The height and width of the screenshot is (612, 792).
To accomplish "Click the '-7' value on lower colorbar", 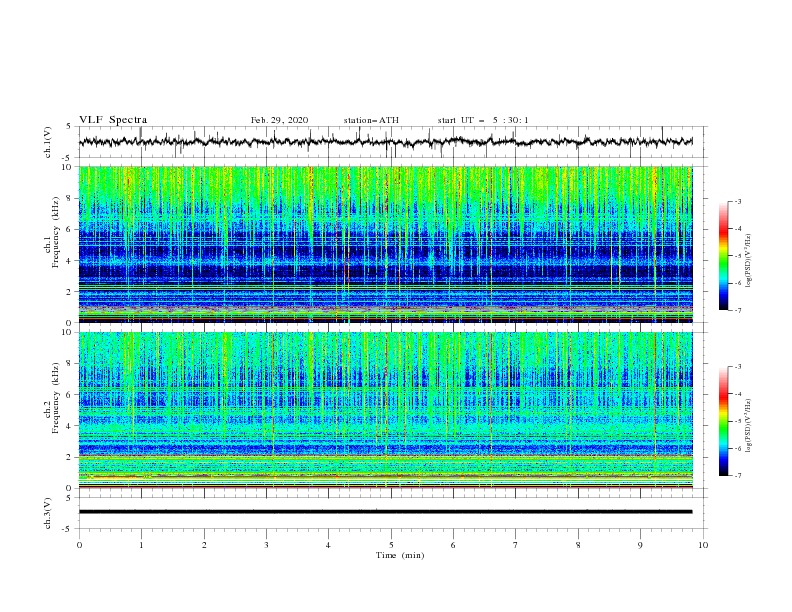I will tap(737, 475).
